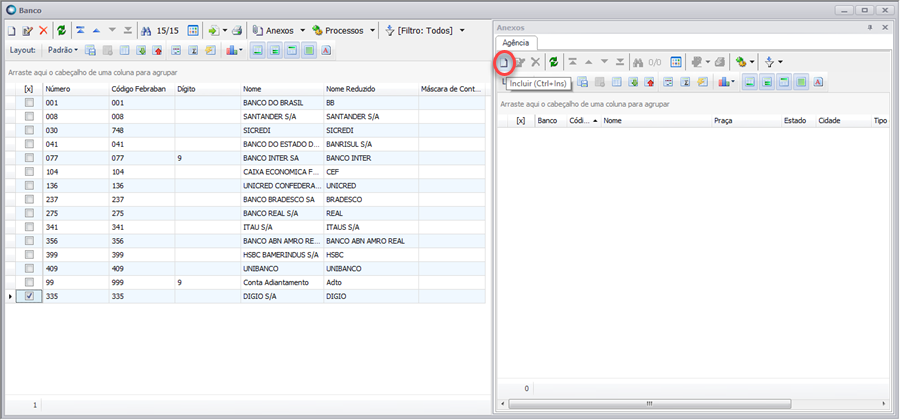Image resolution: width=900 pixels, height=420 pixels.
Task: Click the sum (Σ) footer icon in Banco layout bar
Action: pyautogui.click(x=193, y=50)
